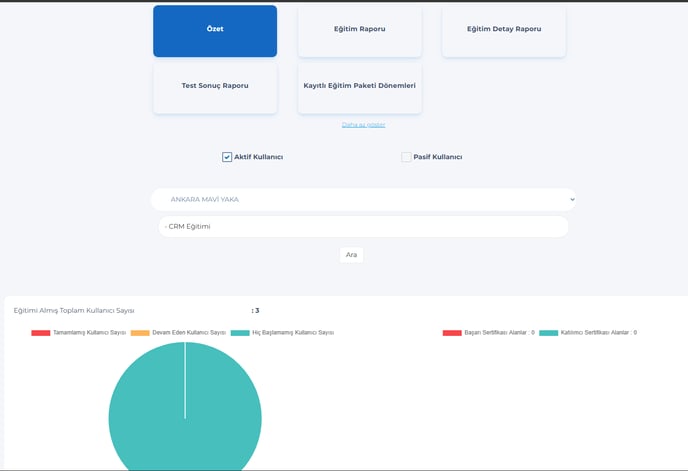Enable the Pasif Kullanıcı checkbox
This screenshot has height=471, width=688.
[406, 157]
